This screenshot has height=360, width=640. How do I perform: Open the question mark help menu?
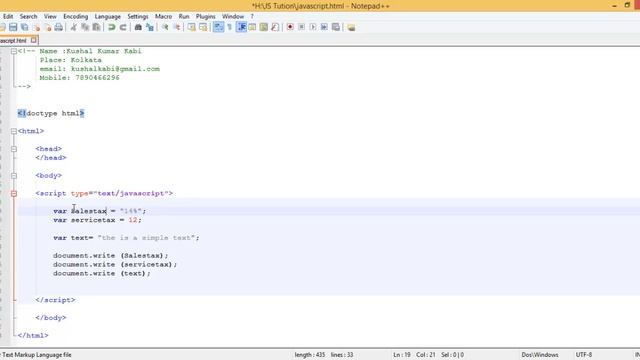[x=252, y=16]
